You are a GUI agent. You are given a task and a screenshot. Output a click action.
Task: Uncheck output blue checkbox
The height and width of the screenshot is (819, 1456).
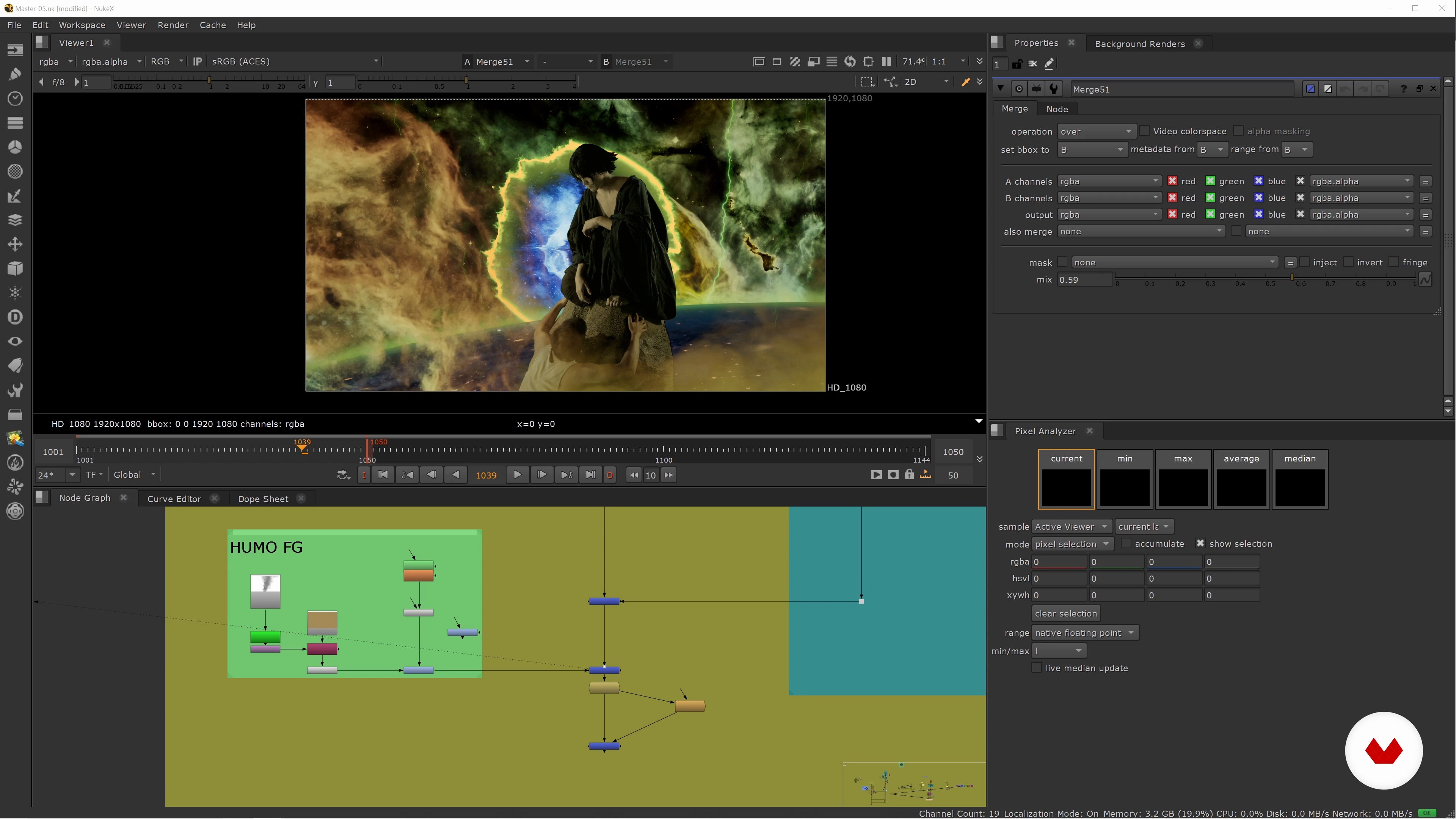(x=1259, y=214)
